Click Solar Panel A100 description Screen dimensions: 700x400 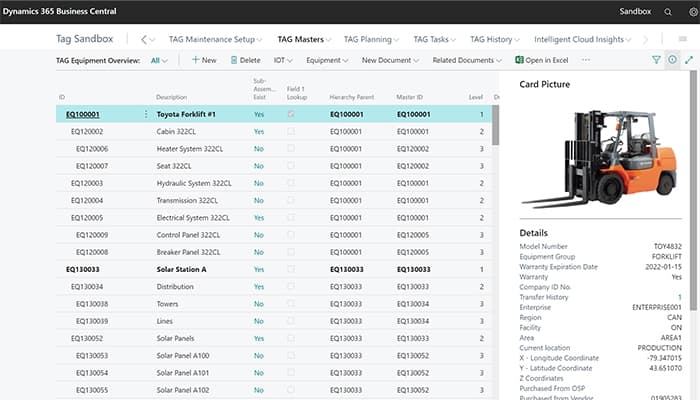(x=183, y=356)
